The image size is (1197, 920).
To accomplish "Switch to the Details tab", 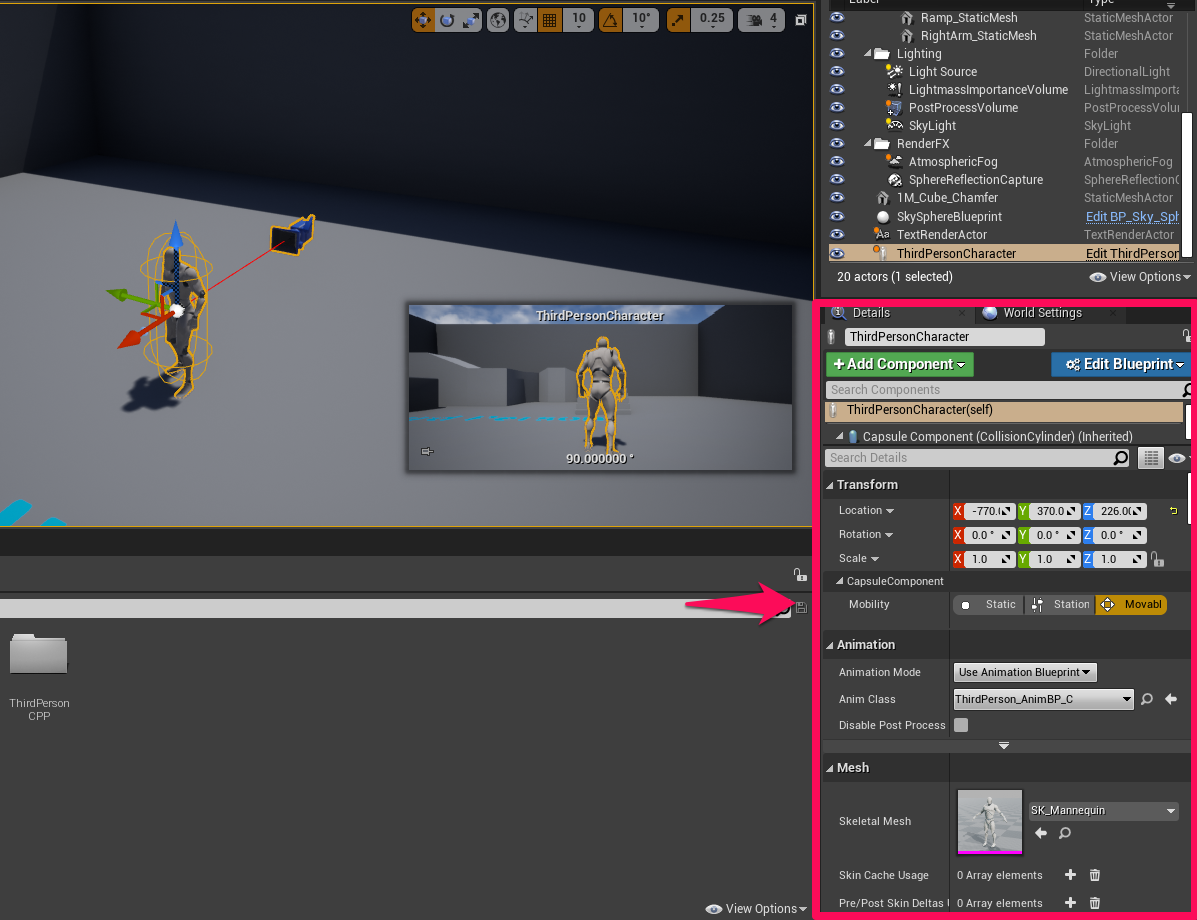I will tap(870, 313).
